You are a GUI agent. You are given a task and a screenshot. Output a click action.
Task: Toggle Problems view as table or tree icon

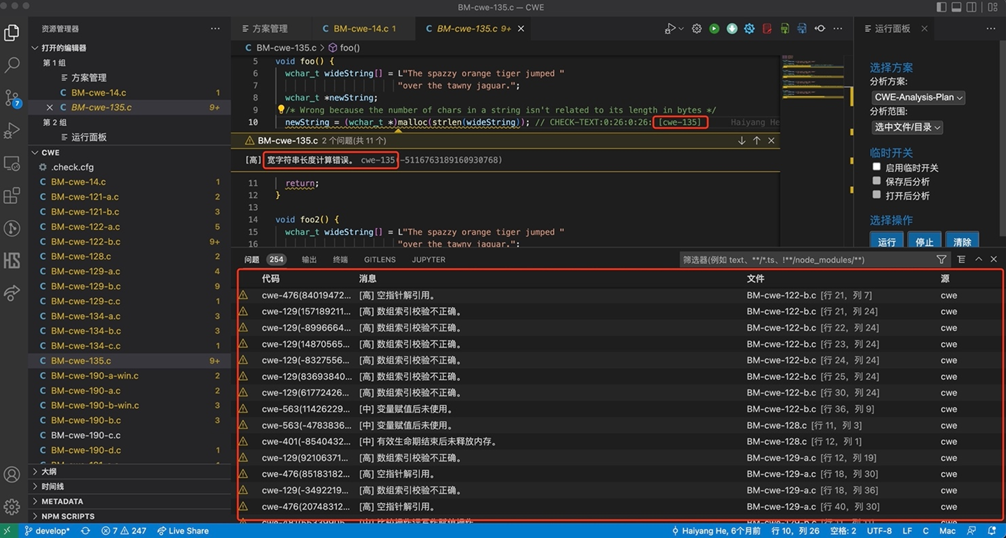[961, 260]
